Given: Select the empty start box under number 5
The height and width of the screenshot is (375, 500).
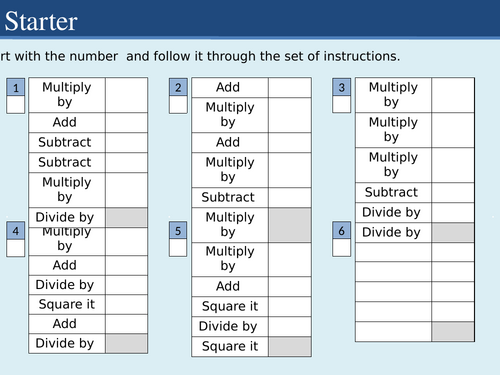Looking at the screenshot, I should pos(178,248).
